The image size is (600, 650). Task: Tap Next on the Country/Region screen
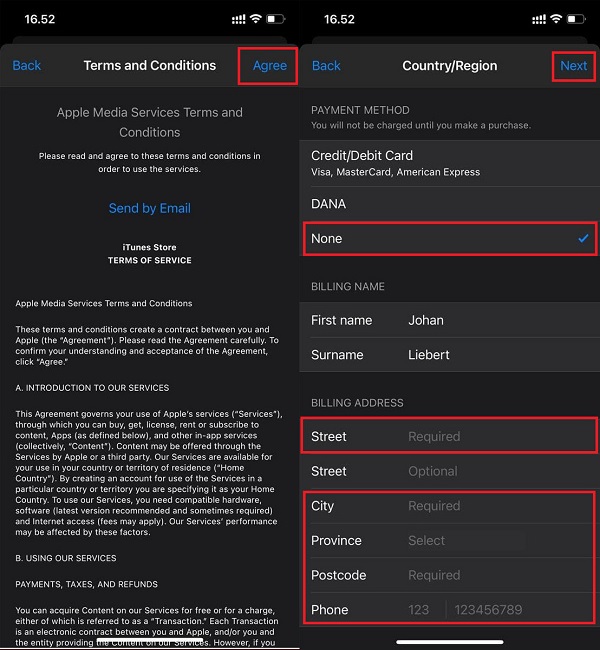tap(573, 65)
